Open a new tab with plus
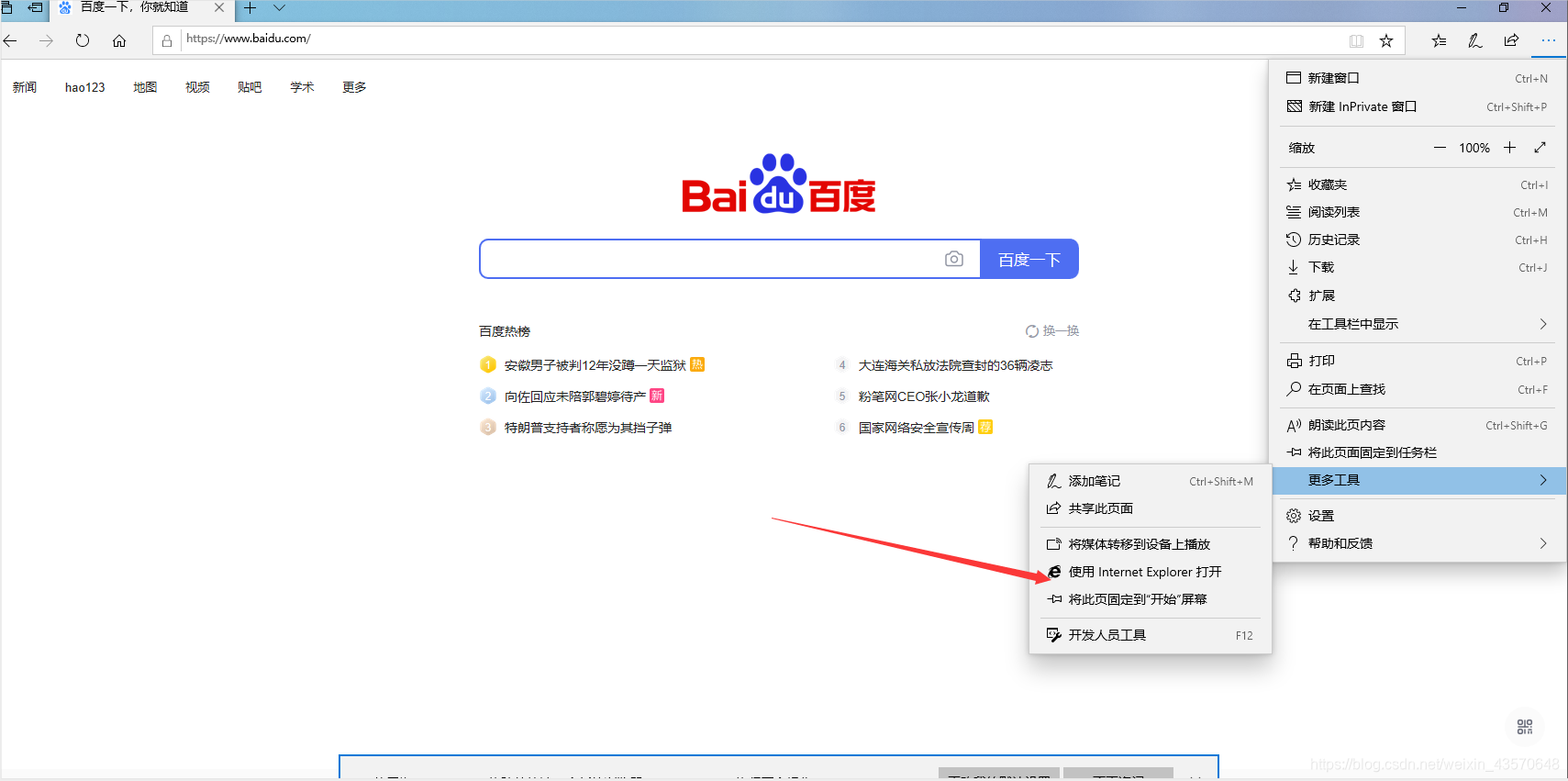This screenshot has height=781, width=1568. 250,8
